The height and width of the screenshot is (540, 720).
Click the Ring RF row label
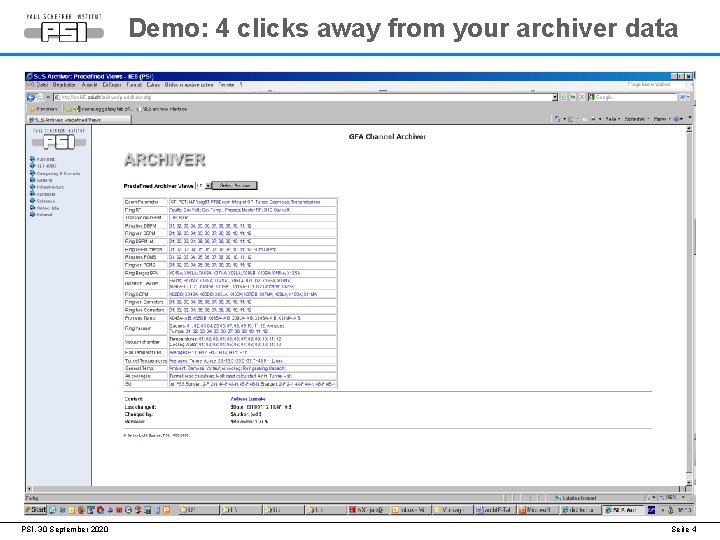coord(133,210)
